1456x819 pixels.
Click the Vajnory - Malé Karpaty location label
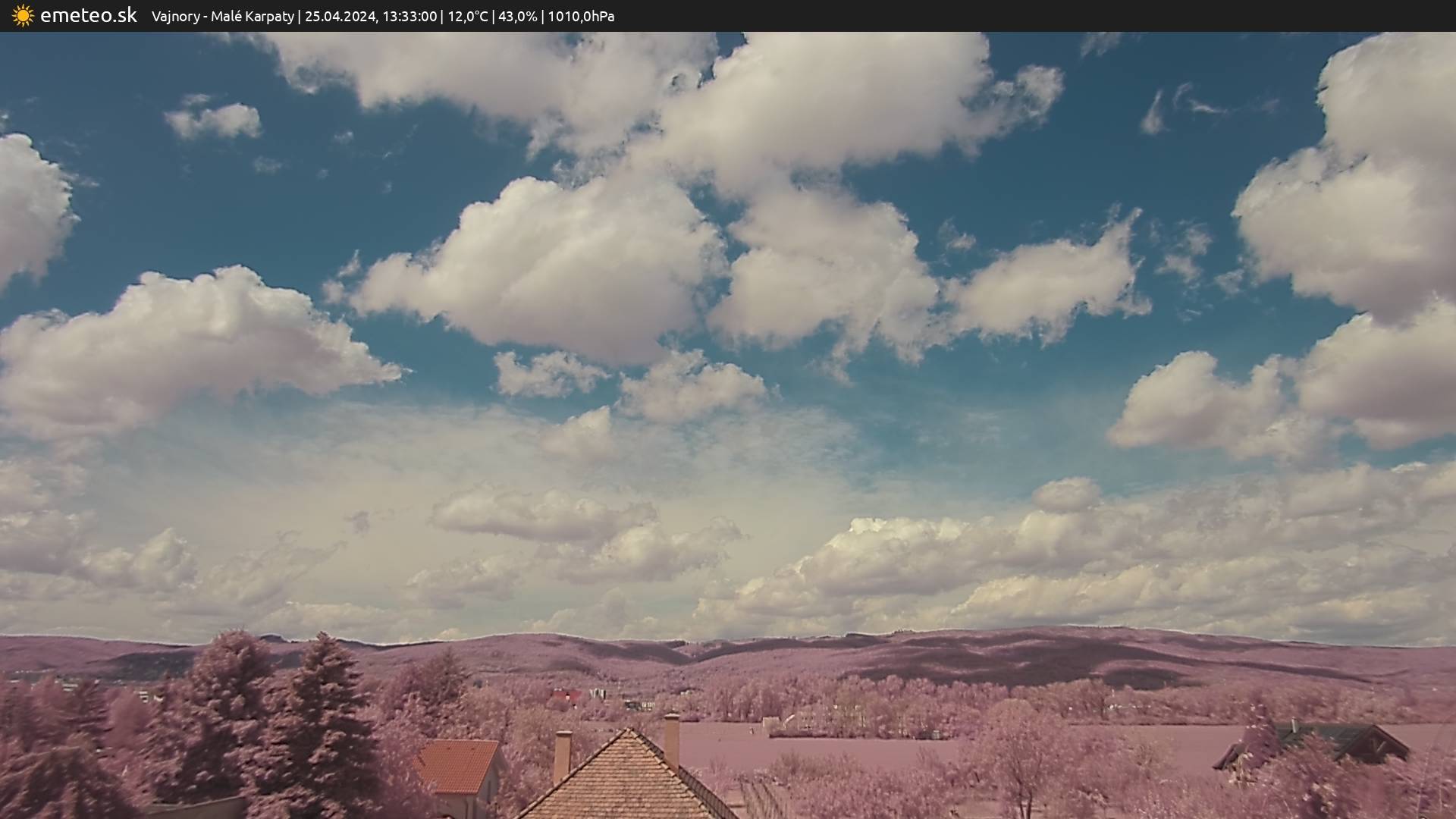pyautogui.click(x=222, y=17)
